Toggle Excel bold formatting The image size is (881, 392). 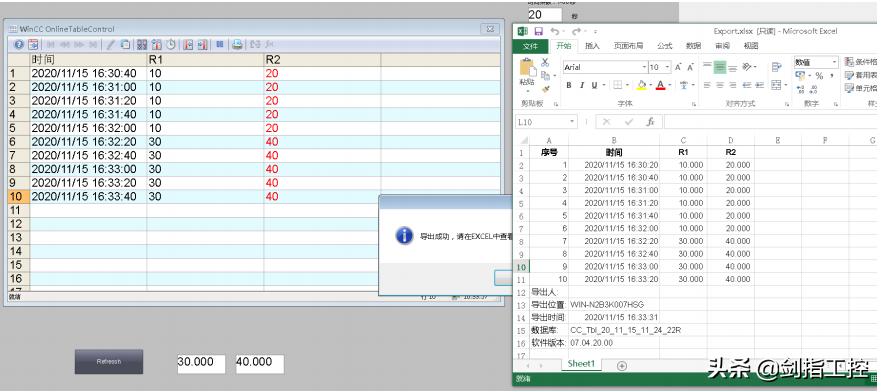point(569,85)
